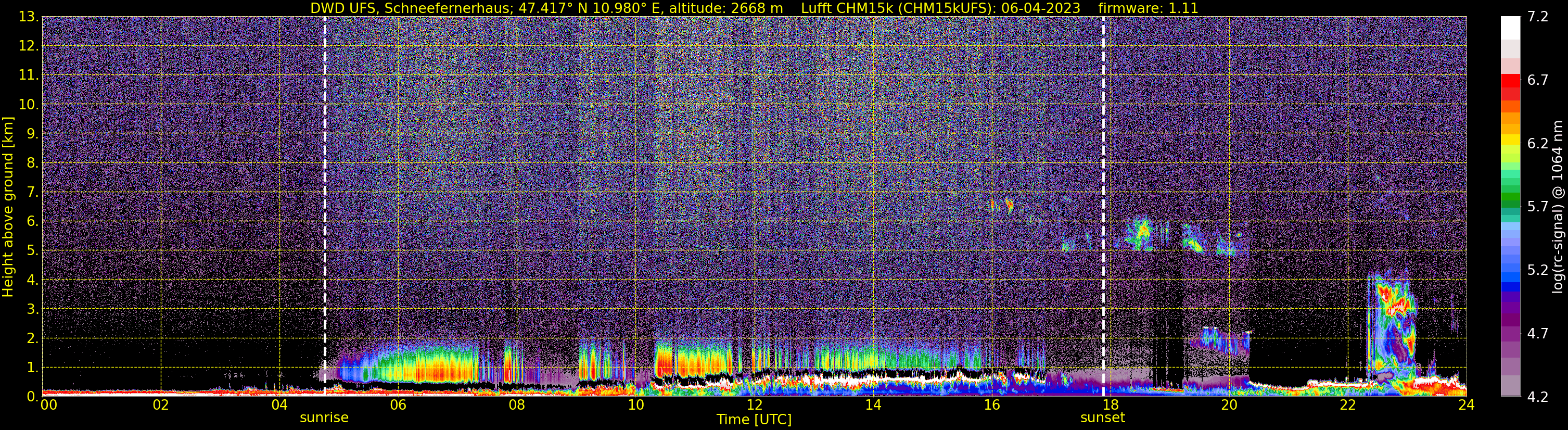Click the time axis tick label '24'
1568x430 pixels.
coord(1467,405)
